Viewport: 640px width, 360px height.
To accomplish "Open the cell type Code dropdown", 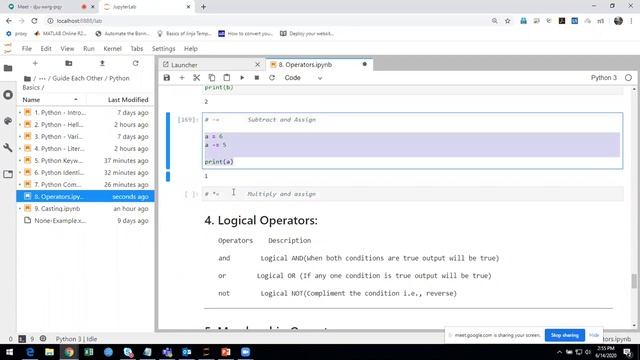I will coord(303,78).
